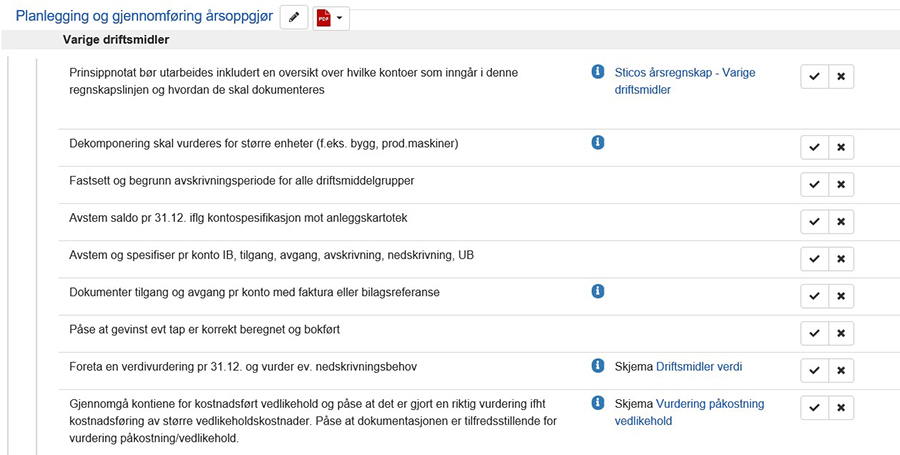This screenshot has height=455, width=900.
Task: Click the pencil edit icon beside the title
Action: pyautogui.click(x=294, y=18)
